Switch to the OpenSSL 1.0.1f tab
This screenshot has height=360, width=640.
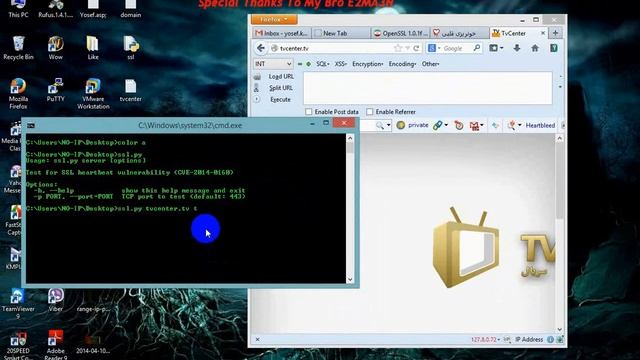400,33
